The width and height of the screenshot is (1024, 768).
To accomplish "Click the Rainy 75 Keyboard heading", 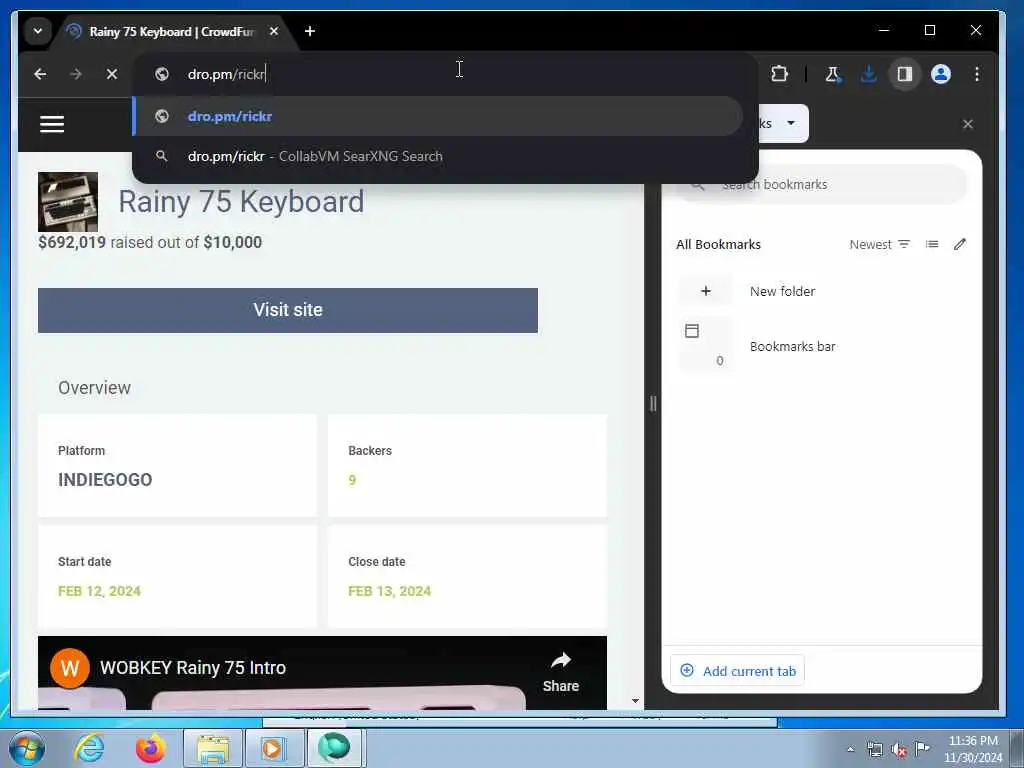I will [x=241, y=201].
